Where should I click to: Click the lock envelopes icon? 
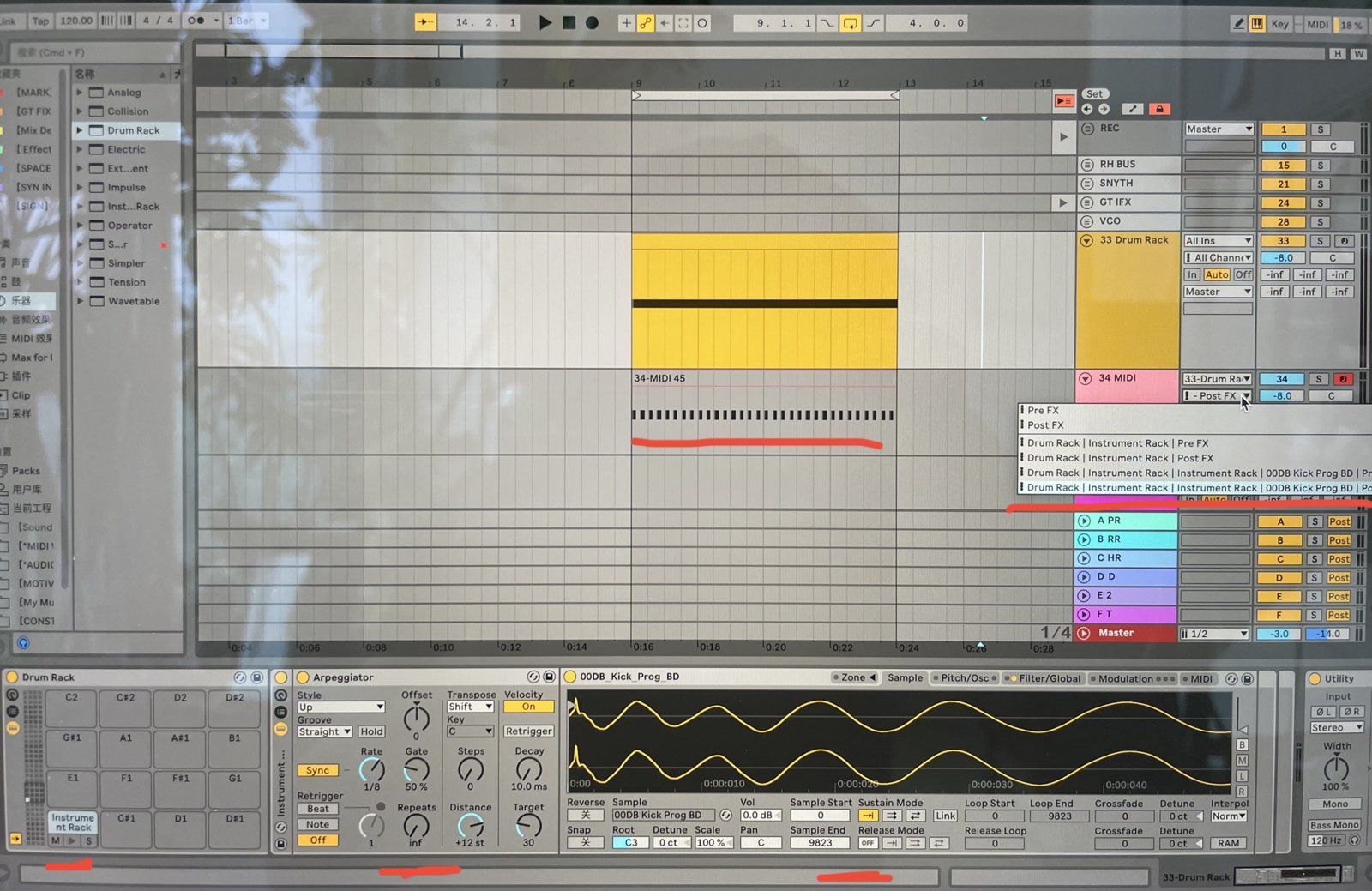(x=1159, y=109)
